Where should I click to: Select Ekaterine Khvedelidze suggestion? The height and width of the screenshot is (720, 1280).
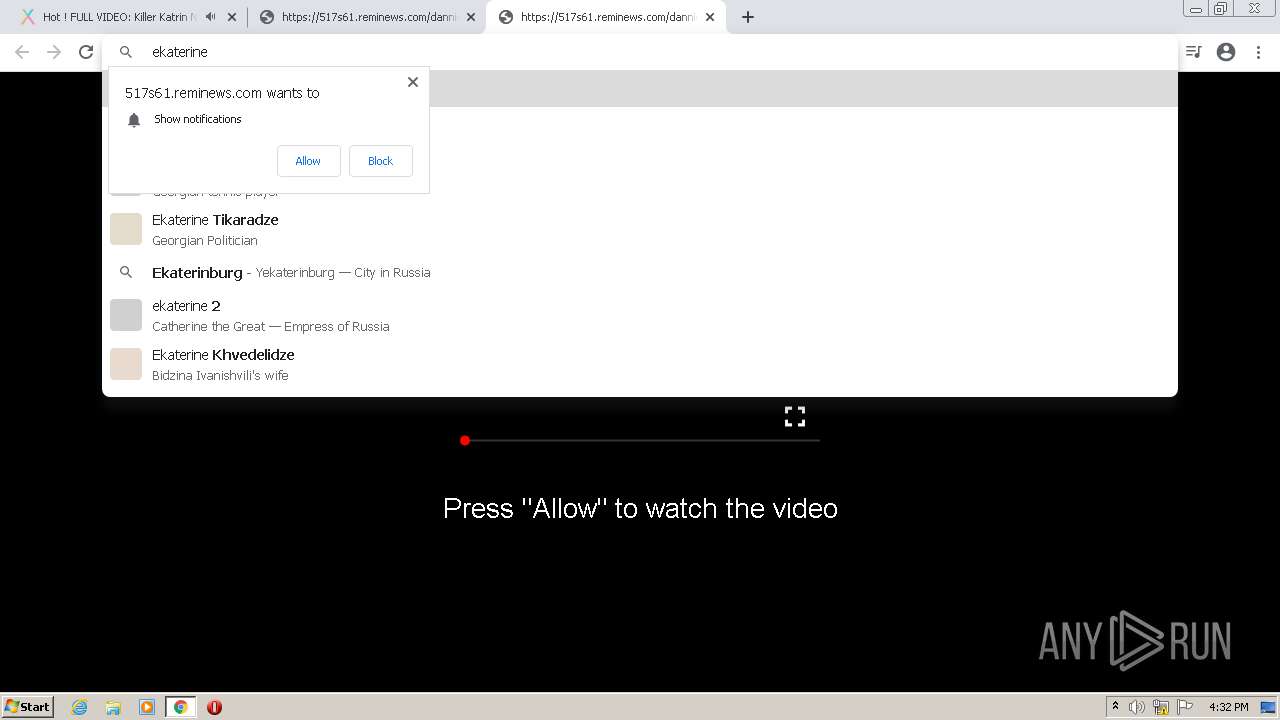click(640, 364)
